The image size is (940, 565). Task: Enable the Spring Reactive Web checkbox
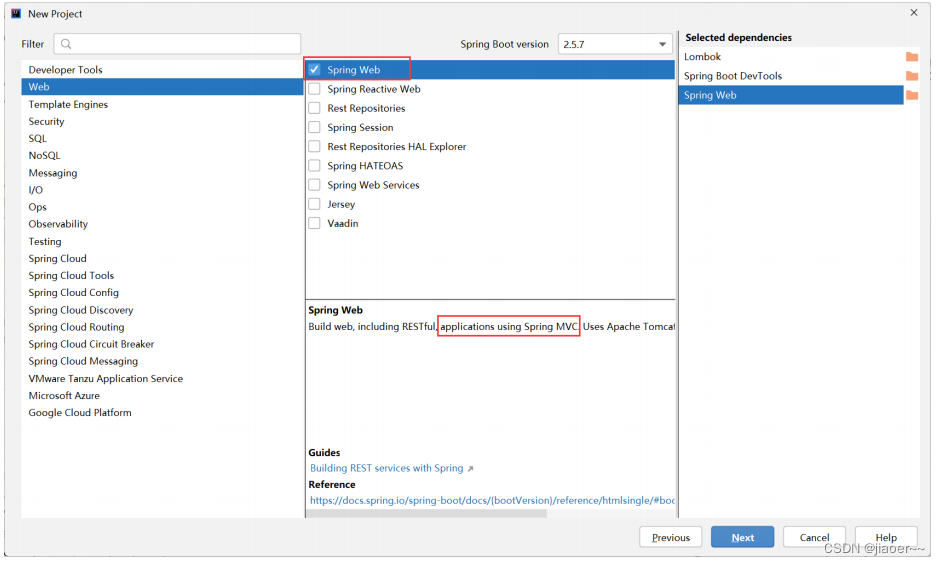point(314,89)
